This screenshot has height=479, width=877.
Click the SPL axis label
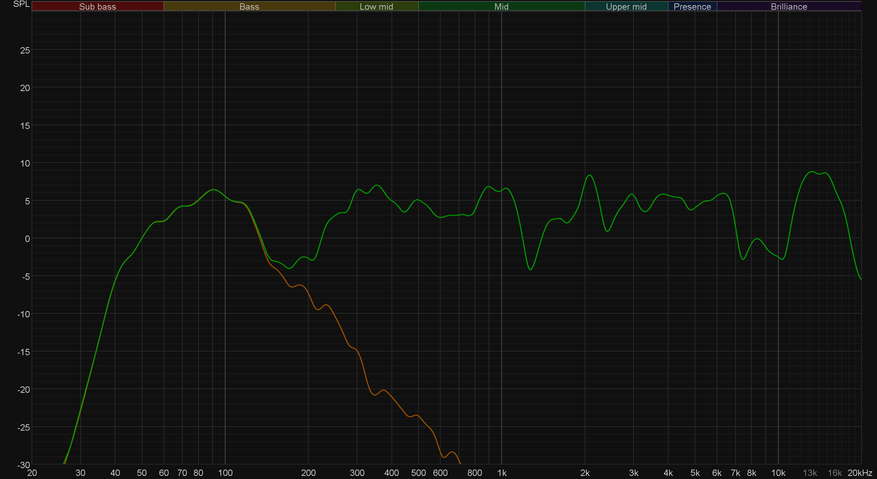pyautogui.click(x=21, y=5)
